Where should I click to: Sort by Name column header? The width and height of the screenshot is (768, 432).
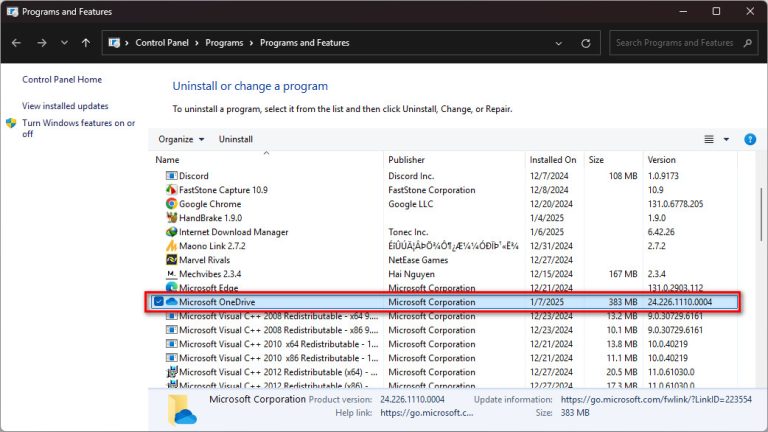pyautogui.click(x=168, y=160)
